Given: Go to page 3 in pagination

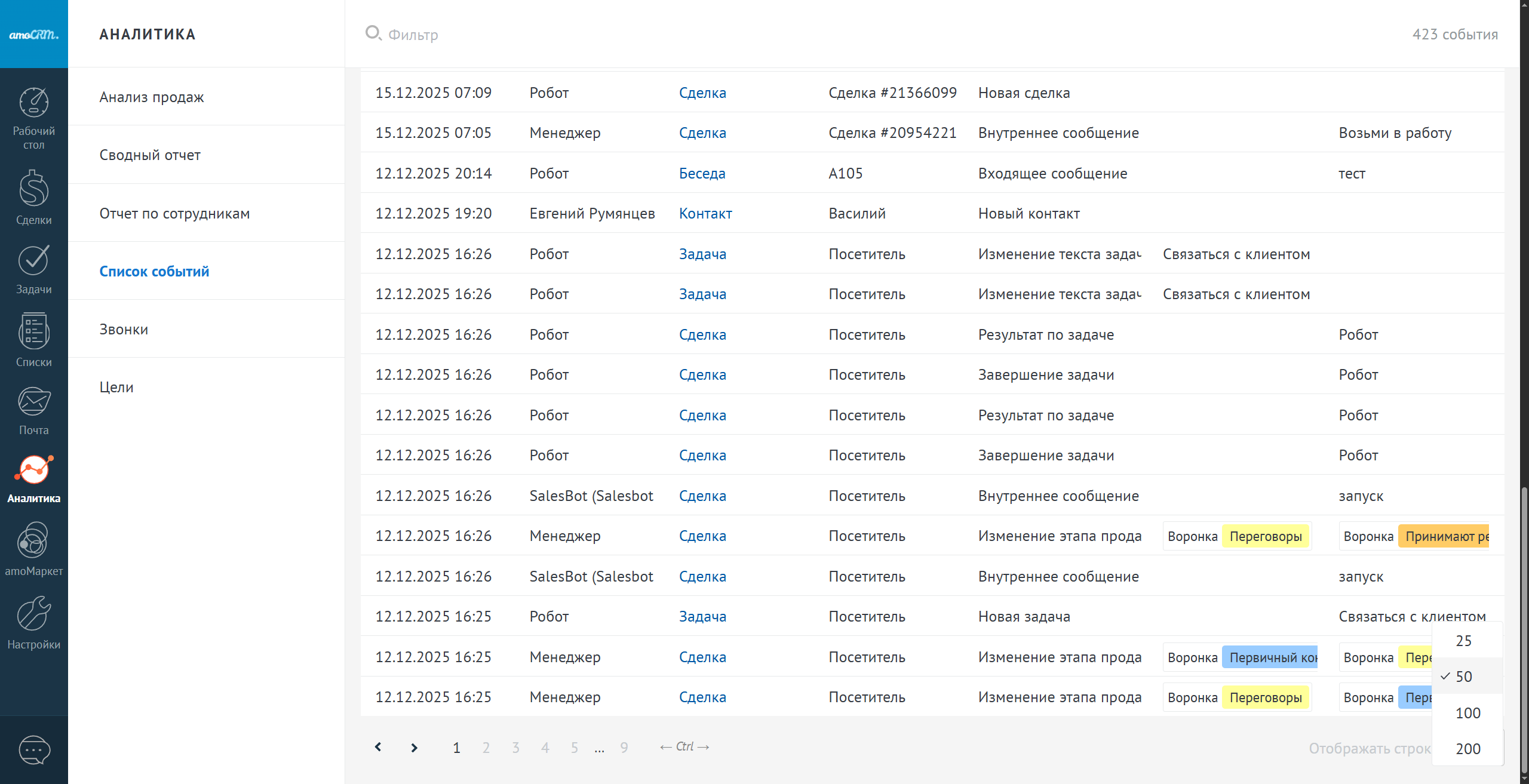Looking at the screenshot, I should (515, 748).
